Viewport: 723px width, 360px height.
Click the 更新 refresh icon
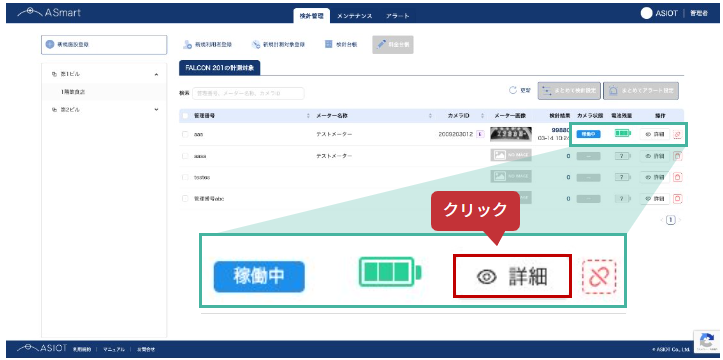[x=512, y=90]
